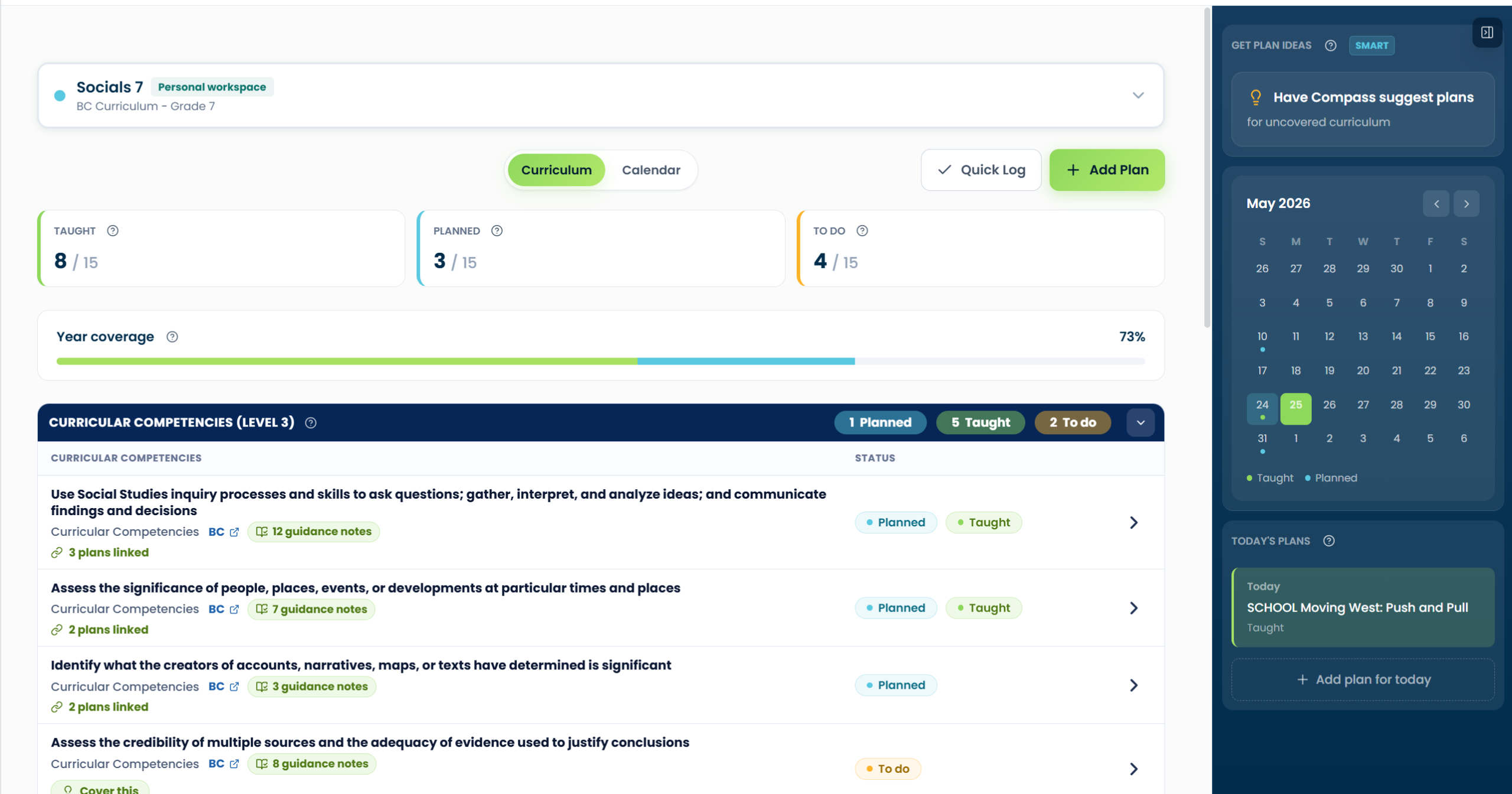1512x794 pixels.
Task: Open Curricular Competencies Level 3 help icon
Action: tap(311, 423)
